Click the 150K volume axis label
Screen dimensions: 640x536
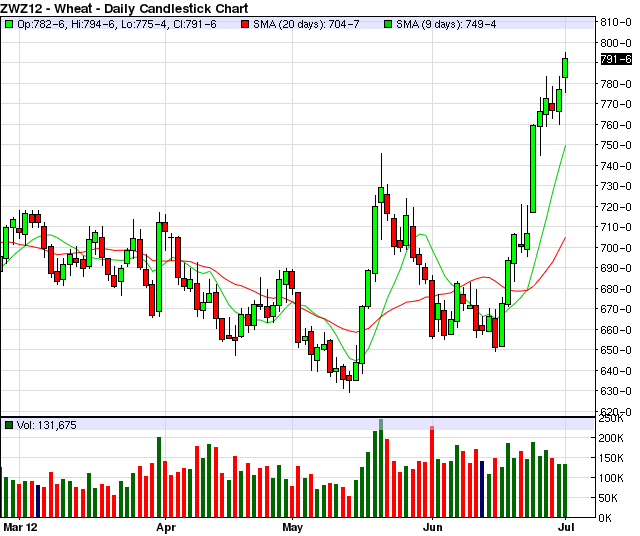click(611, 458)
